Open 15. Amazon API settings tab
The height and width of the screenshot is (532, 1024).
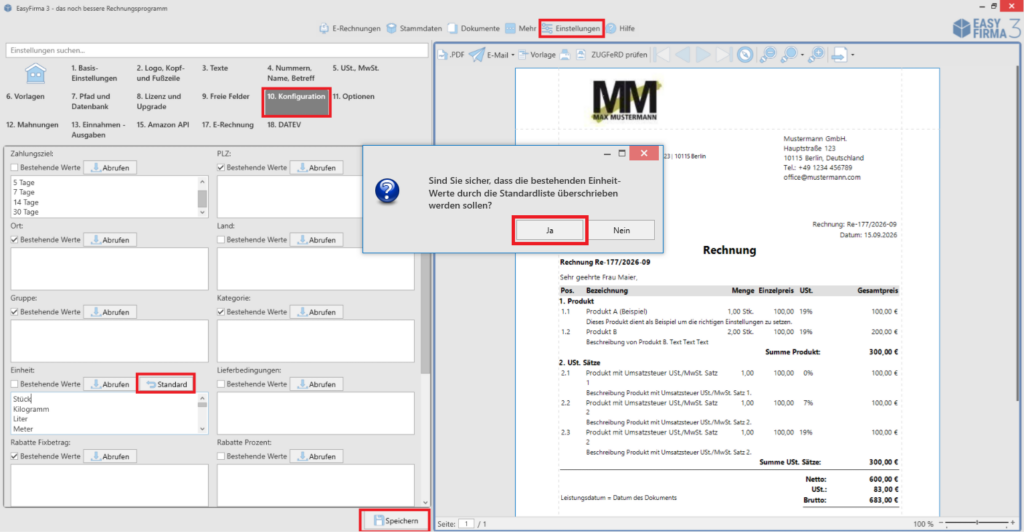pyautogui.click(x=163, y=125)
